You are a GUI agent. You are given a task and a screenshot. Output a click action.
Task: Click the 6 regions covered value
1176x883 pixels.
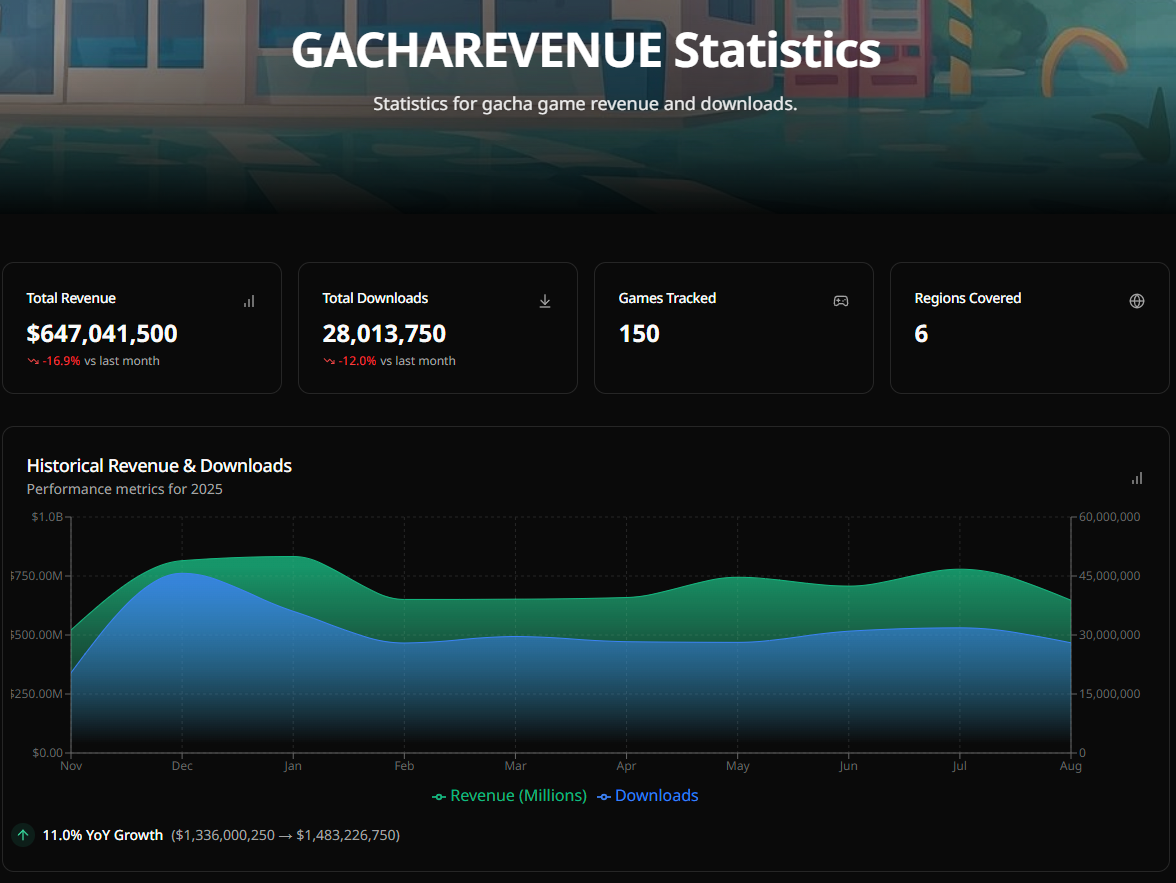click(921, 334)
